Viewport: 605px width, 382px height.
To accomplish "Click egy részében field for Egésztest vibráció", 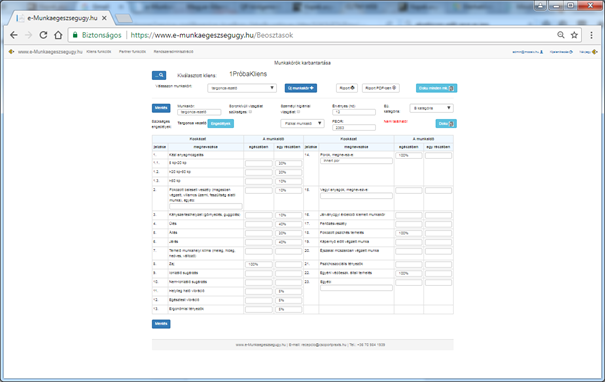I will 289,300.
